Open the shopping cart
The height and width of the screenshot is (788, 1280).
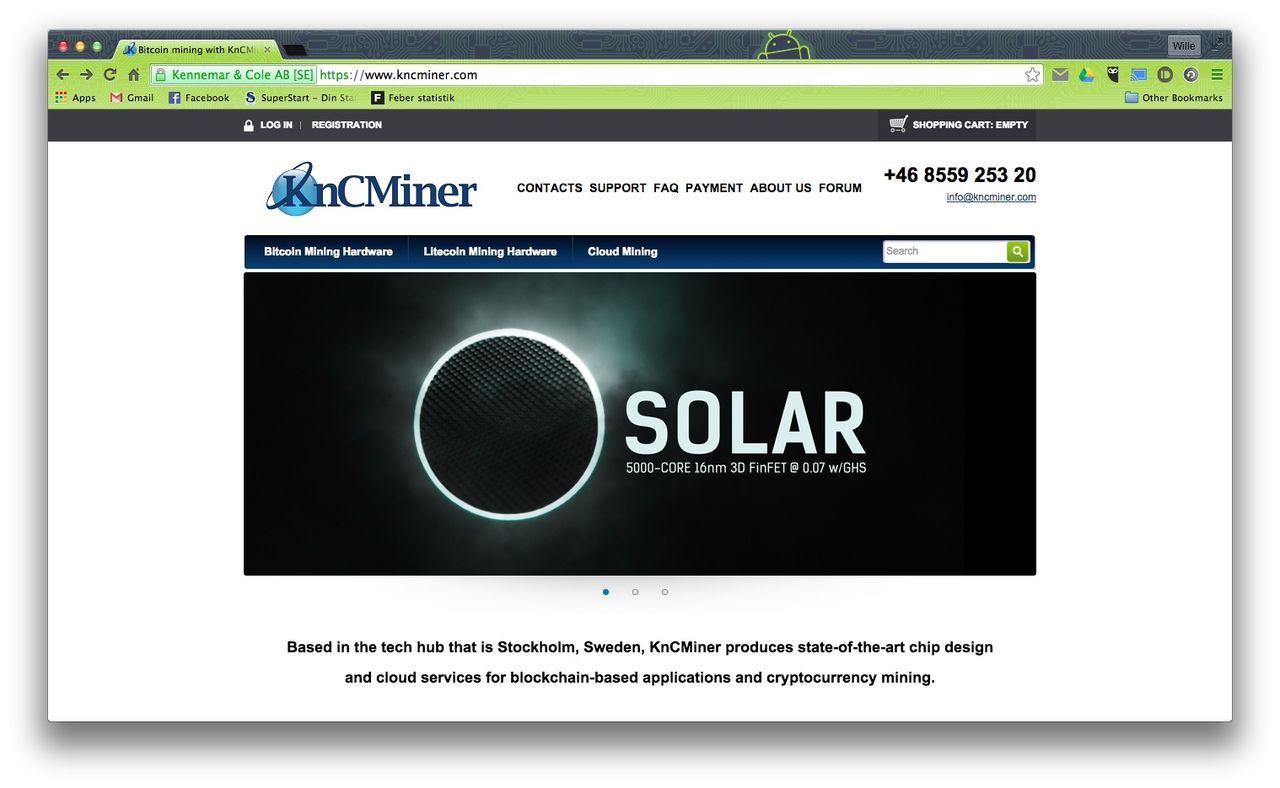pyautogui.click(x=958, y=125)
